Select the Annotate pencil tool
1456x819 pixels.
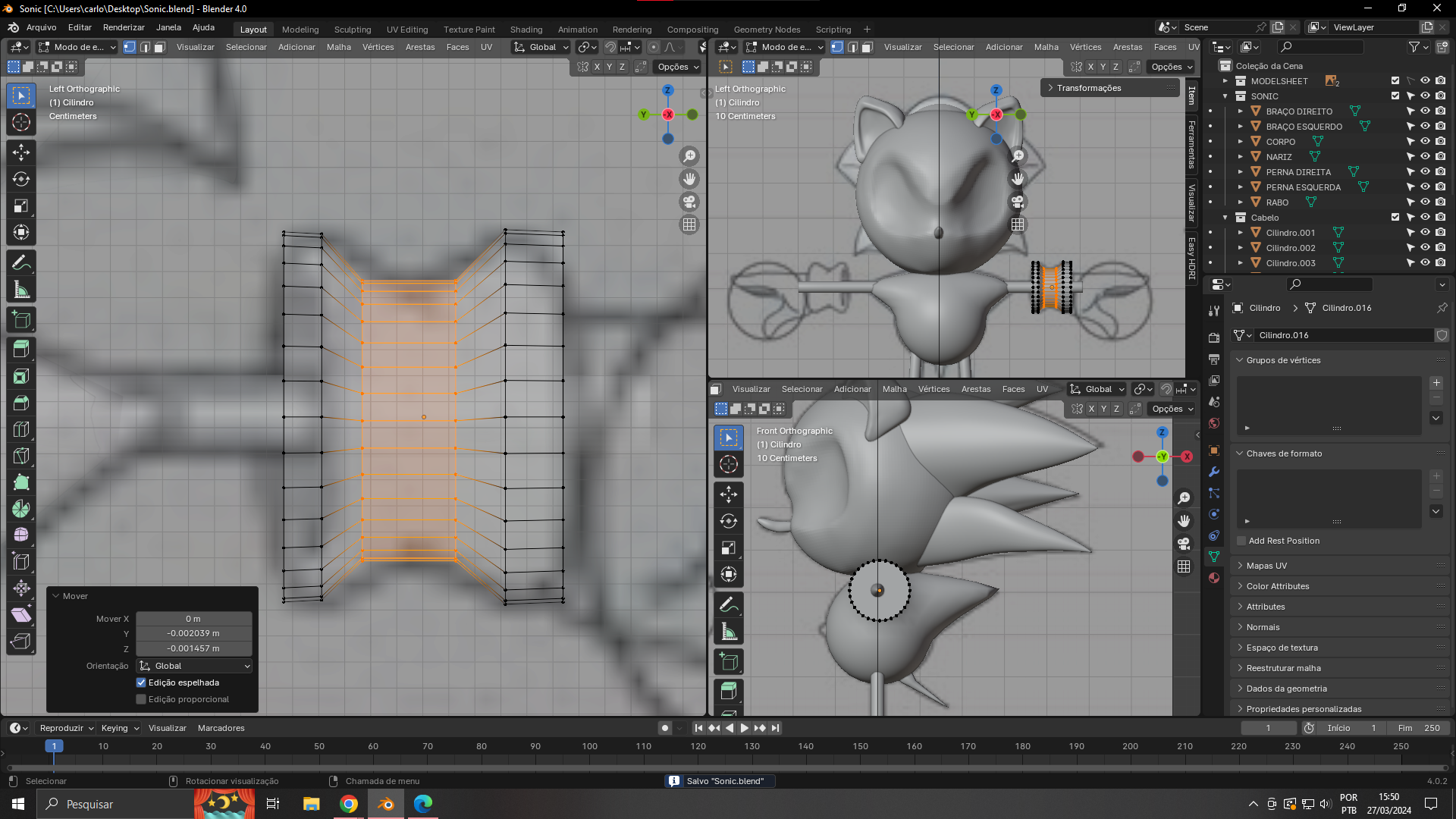click(x=21, y=263)
